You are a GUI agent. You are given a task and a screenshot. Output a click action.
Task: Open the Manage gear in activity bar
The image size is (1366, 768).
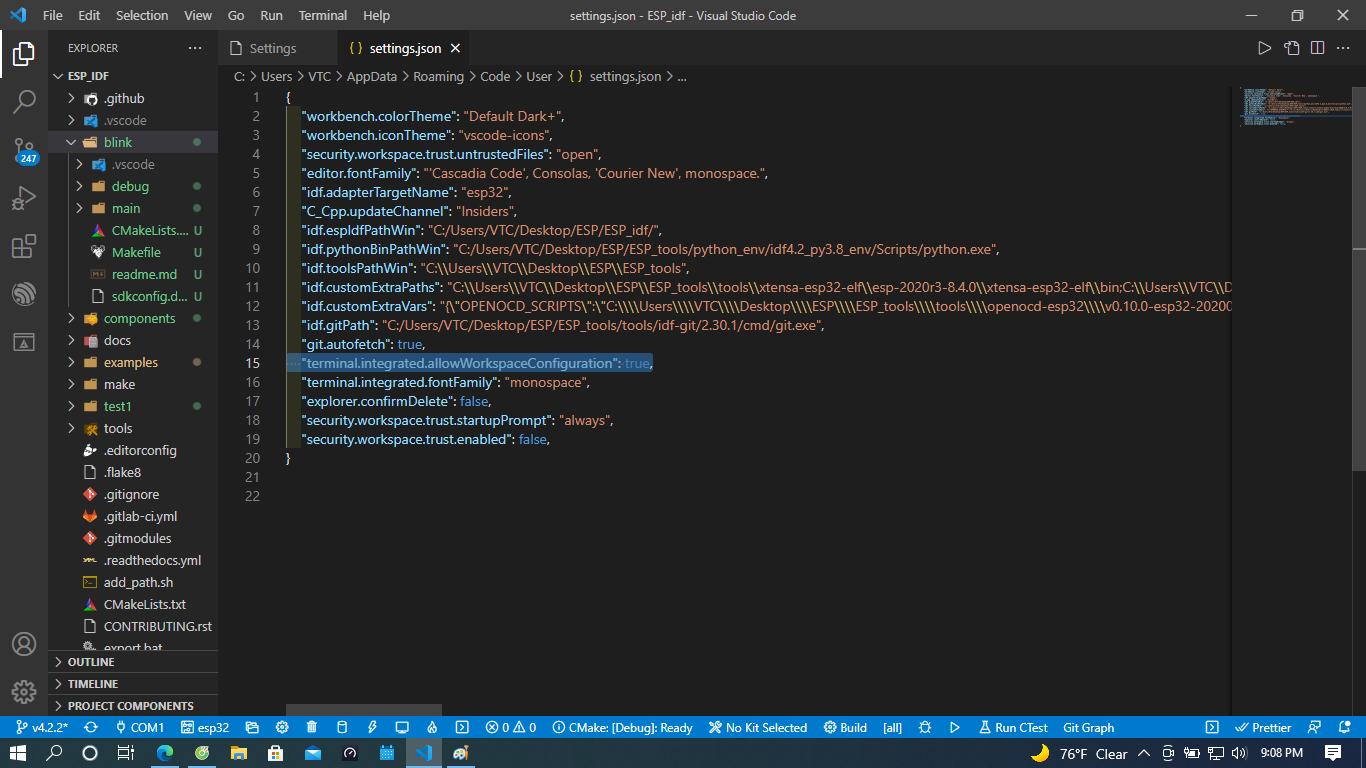point(24,692)
